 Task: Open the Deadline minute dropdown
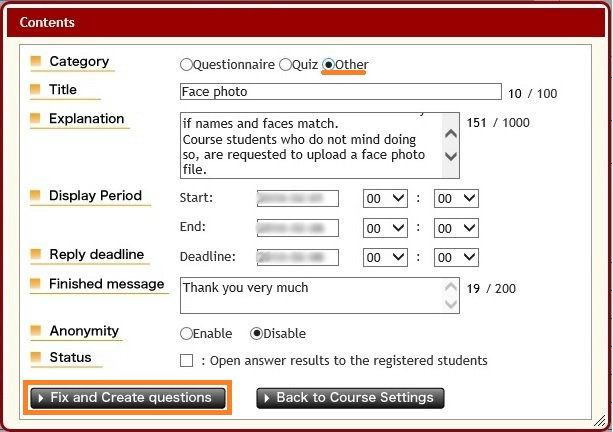tap(456, 257)
